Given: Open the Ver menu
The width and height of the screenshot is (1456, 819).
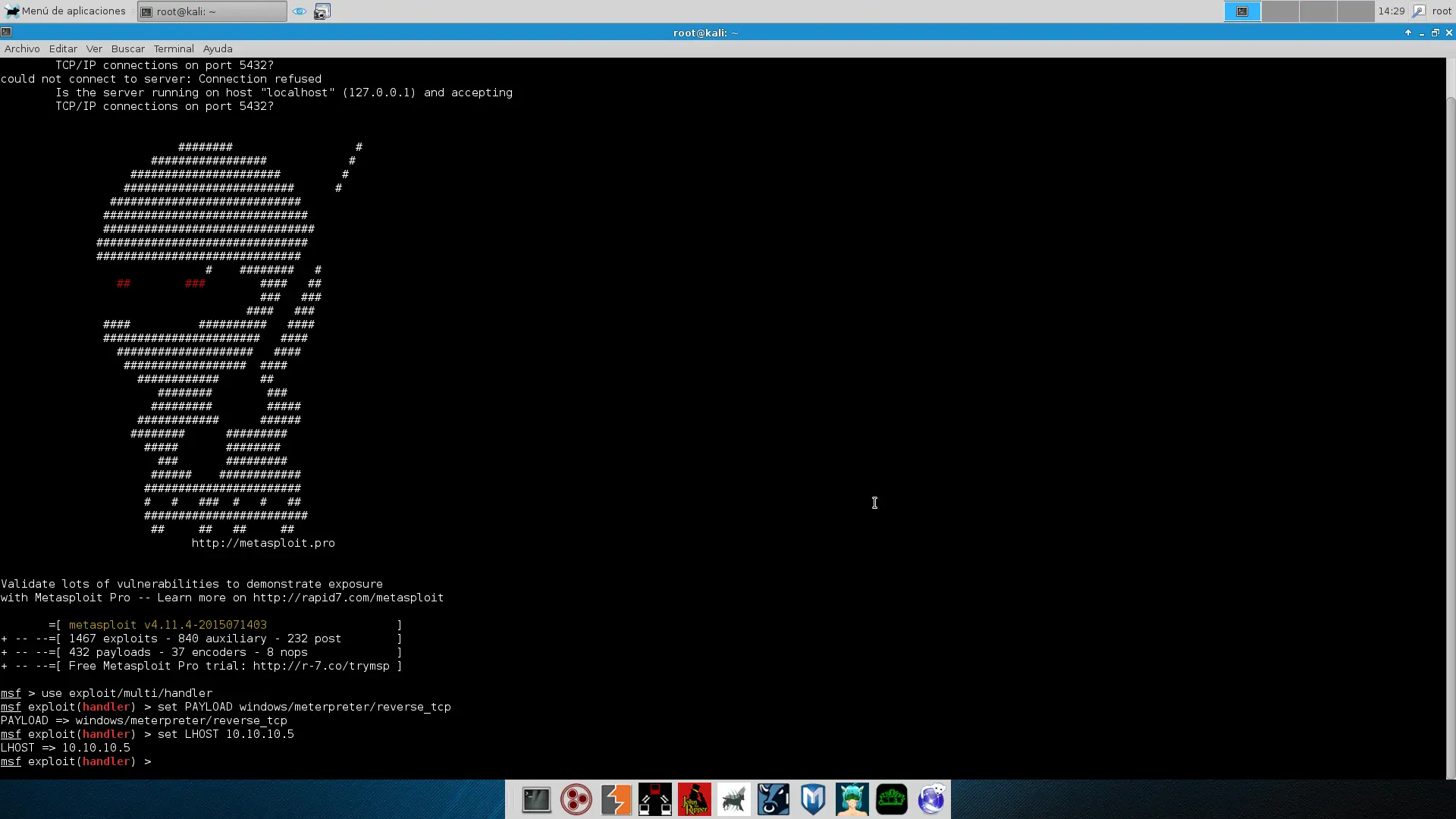Looking at the screenshot, I should point(94,49).
